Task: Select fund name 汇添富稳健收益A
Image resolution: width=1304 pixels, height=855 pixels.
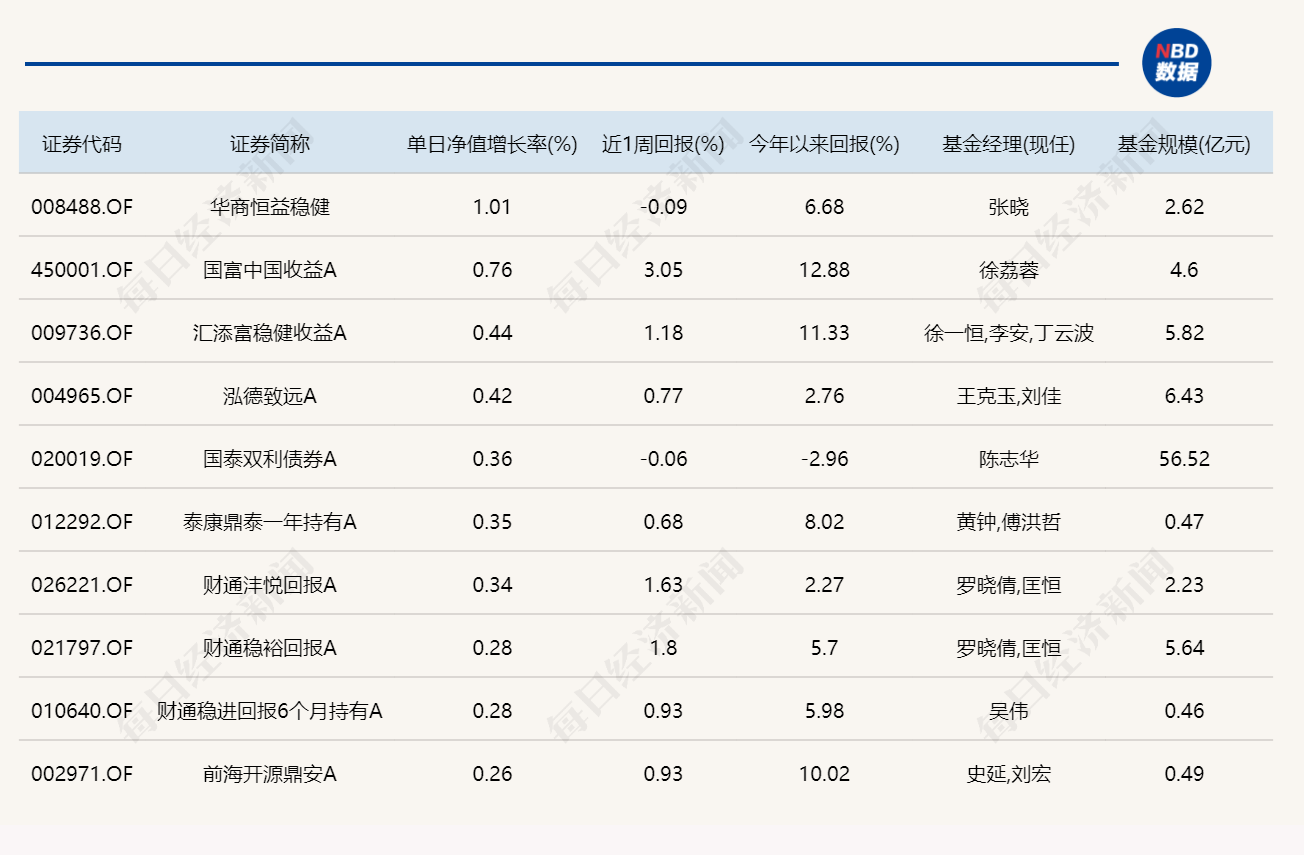Action: point(270,333)
